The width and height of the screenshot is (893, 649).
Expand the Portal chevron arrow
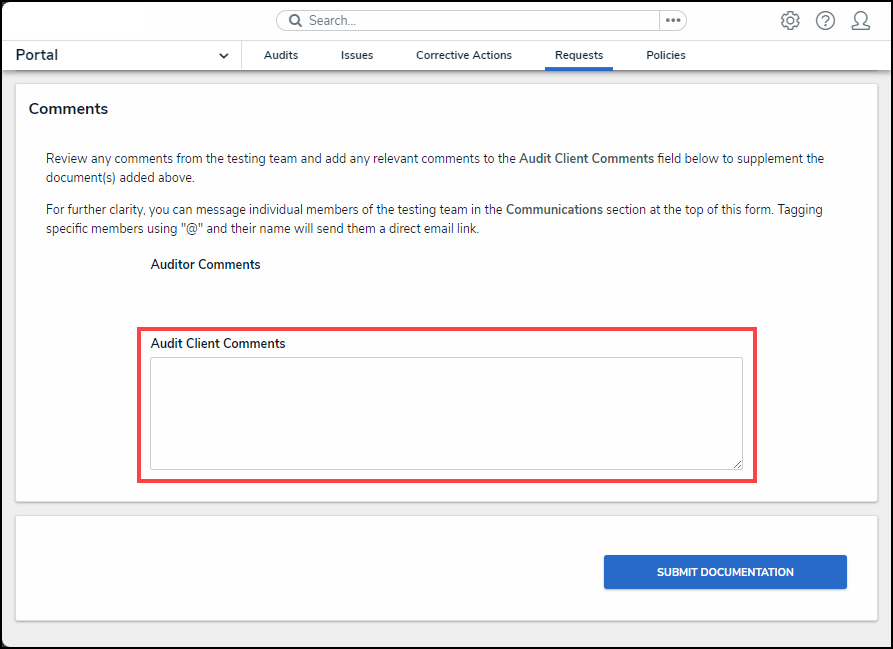tap(223, 56)
